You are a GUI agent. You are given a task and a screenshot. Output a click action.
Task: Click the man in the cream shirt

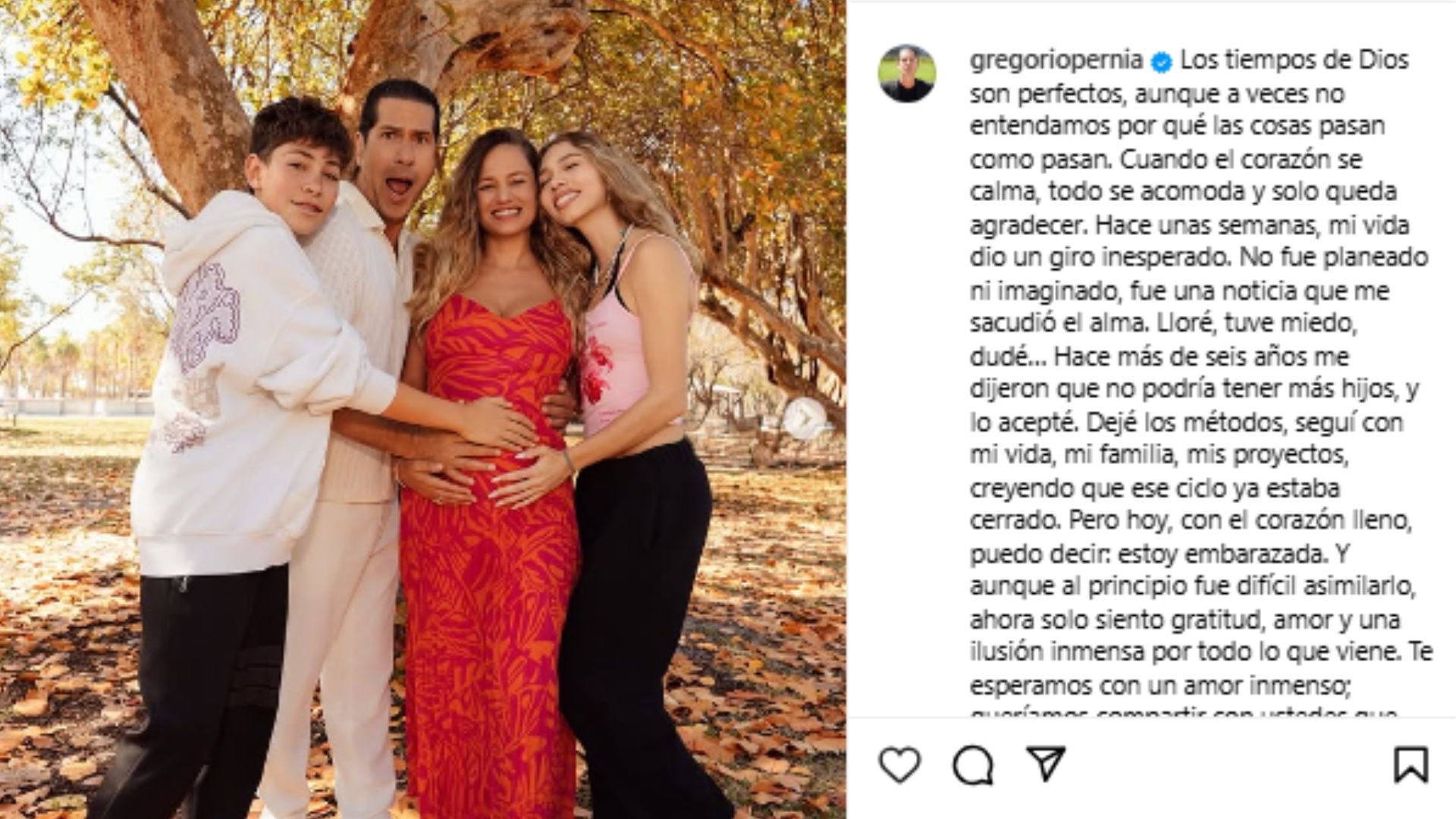pyautogui.click(x=356, y=425)
